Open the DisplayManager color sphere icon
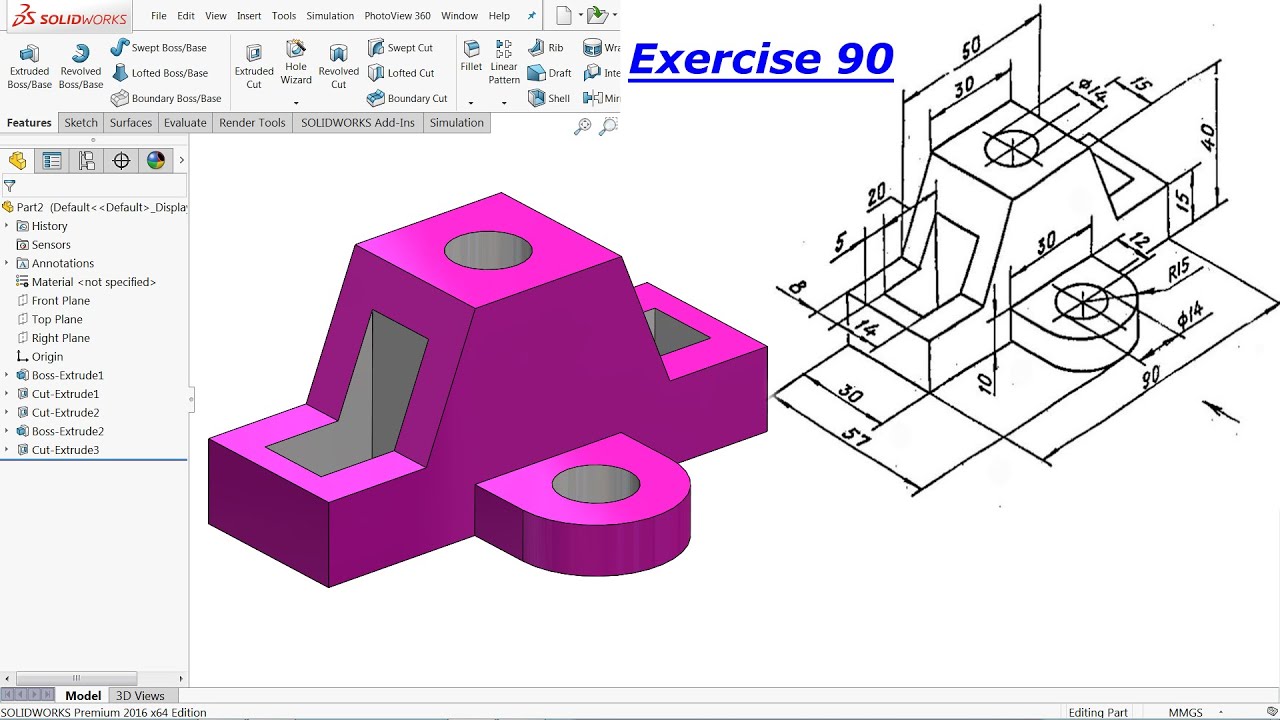 click(x=155, y=161)
